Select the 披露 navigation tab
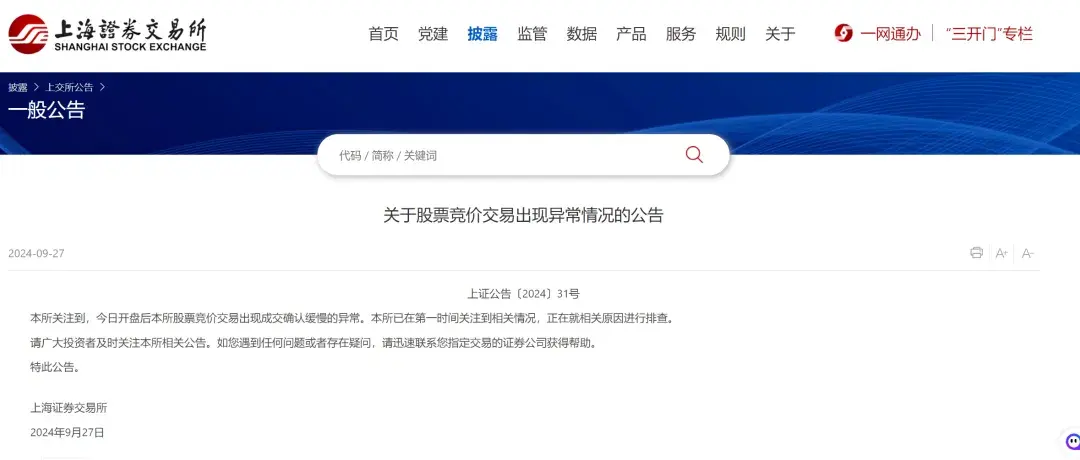Screen dimensions: 1080x460 [x=483, y=34]
